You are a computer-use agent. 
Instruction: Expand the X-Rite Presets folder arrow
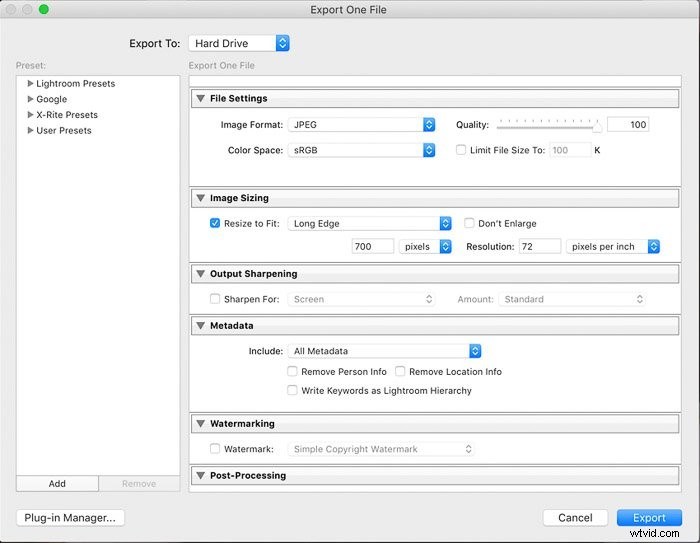point(30,115)
